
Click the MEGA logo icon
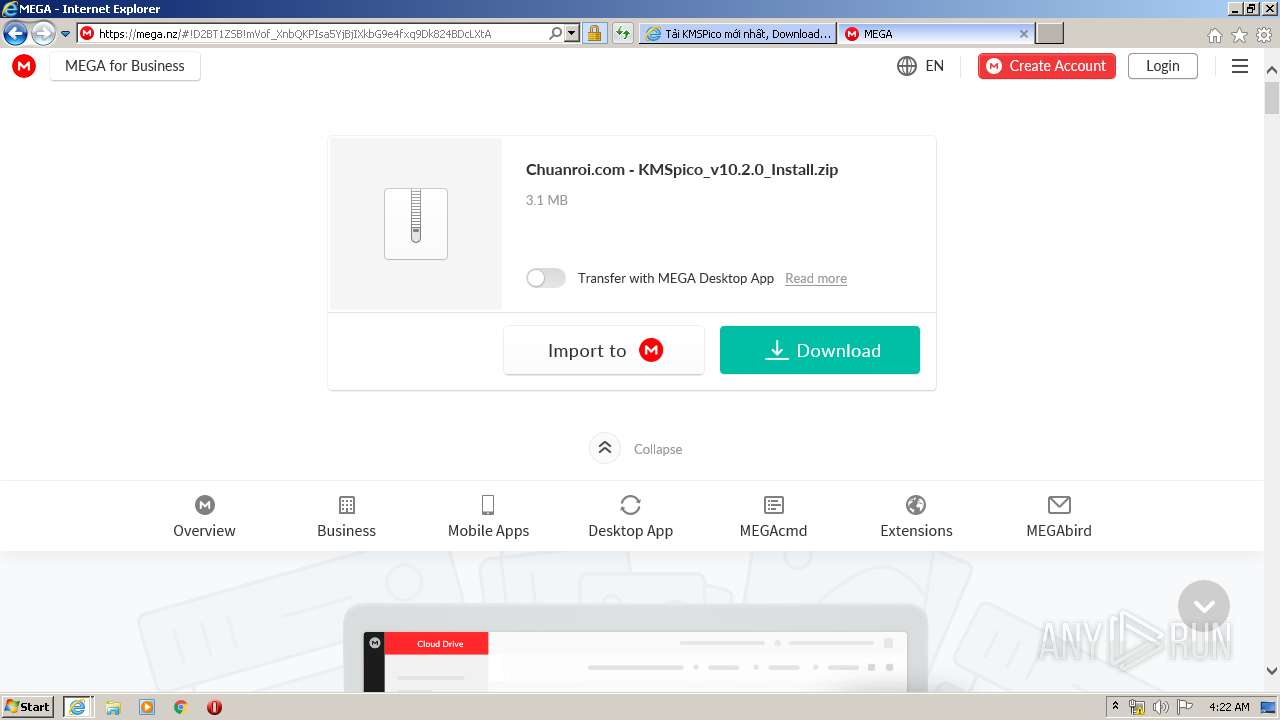click(x=24, y=66)
